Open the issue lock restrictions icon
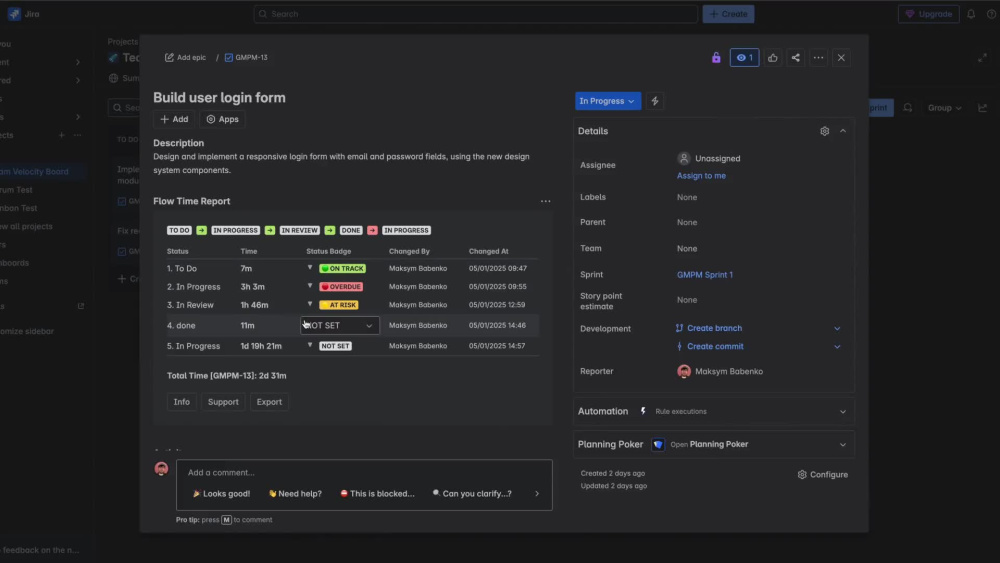The image size is (1000, 563). tap(716, 58)
